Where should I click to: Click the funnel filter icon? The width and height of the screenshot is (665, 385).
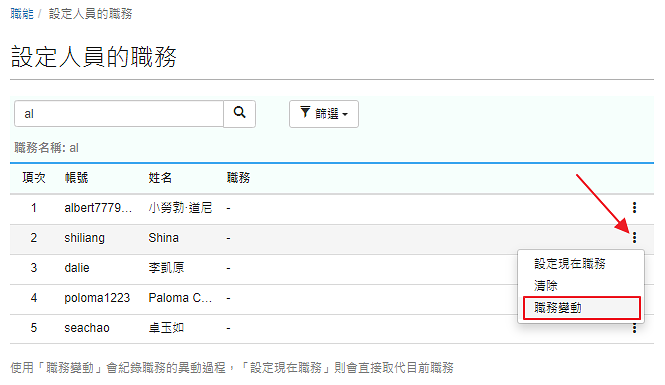pyautogui.click(x=305, y=113)
